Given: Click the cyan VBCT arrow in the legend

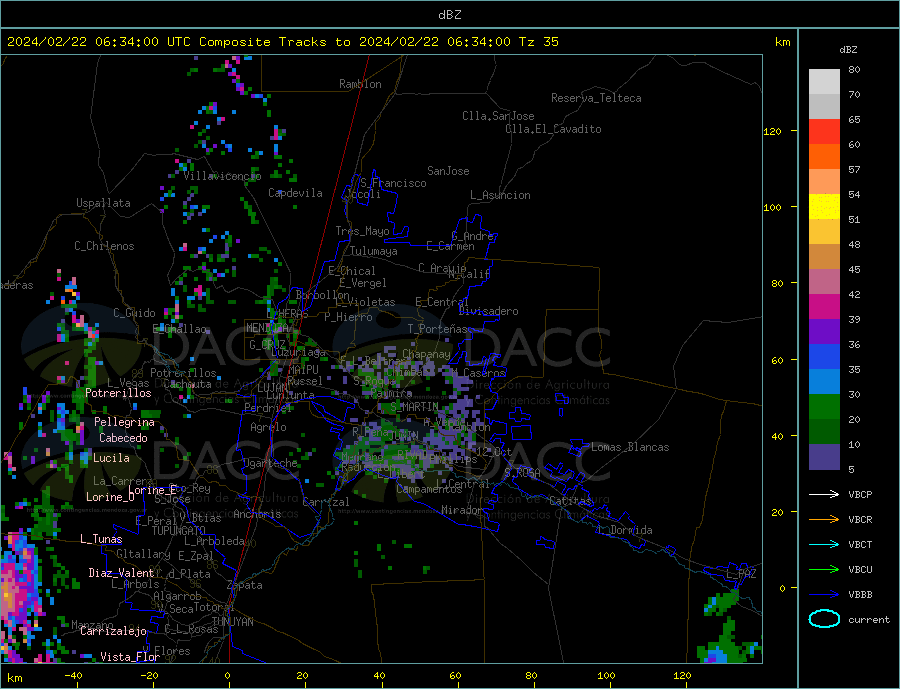Looking at the screenshot, I should pos(824,544).
